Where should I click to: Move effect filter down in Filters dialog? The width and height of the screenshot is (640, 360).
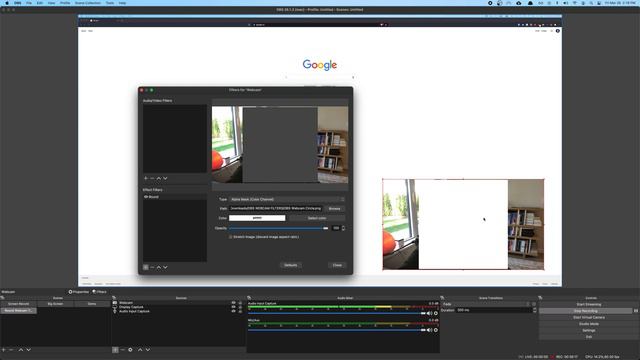[x=165, y=267]
